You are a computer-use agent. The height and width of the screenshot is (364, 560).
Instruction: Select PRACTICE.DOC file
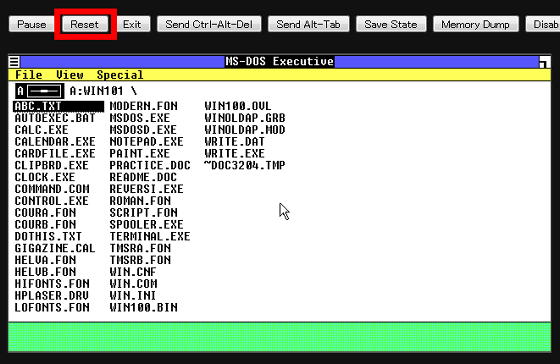point(150,165)
